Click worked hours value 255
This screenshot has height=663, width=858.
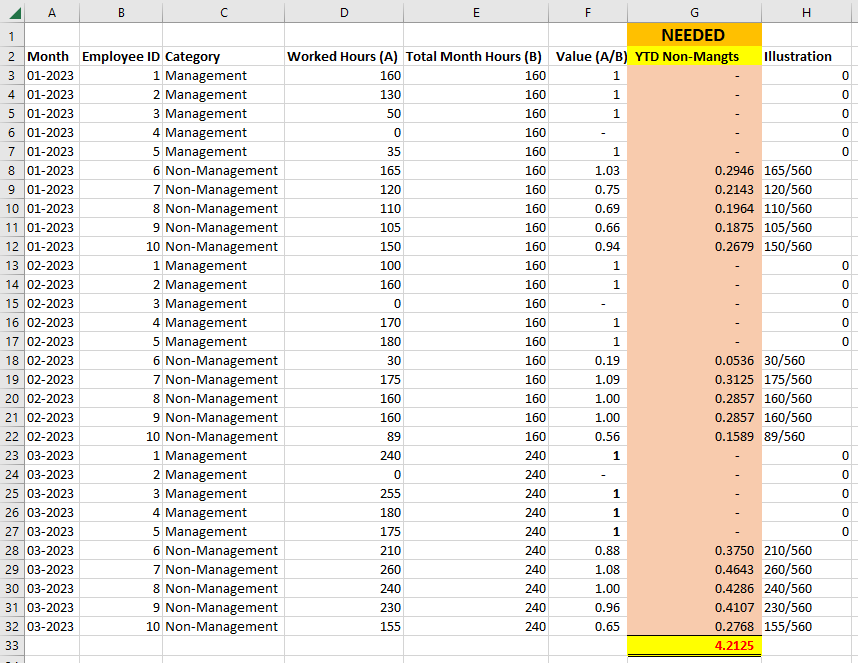click(x=344, y=493)
